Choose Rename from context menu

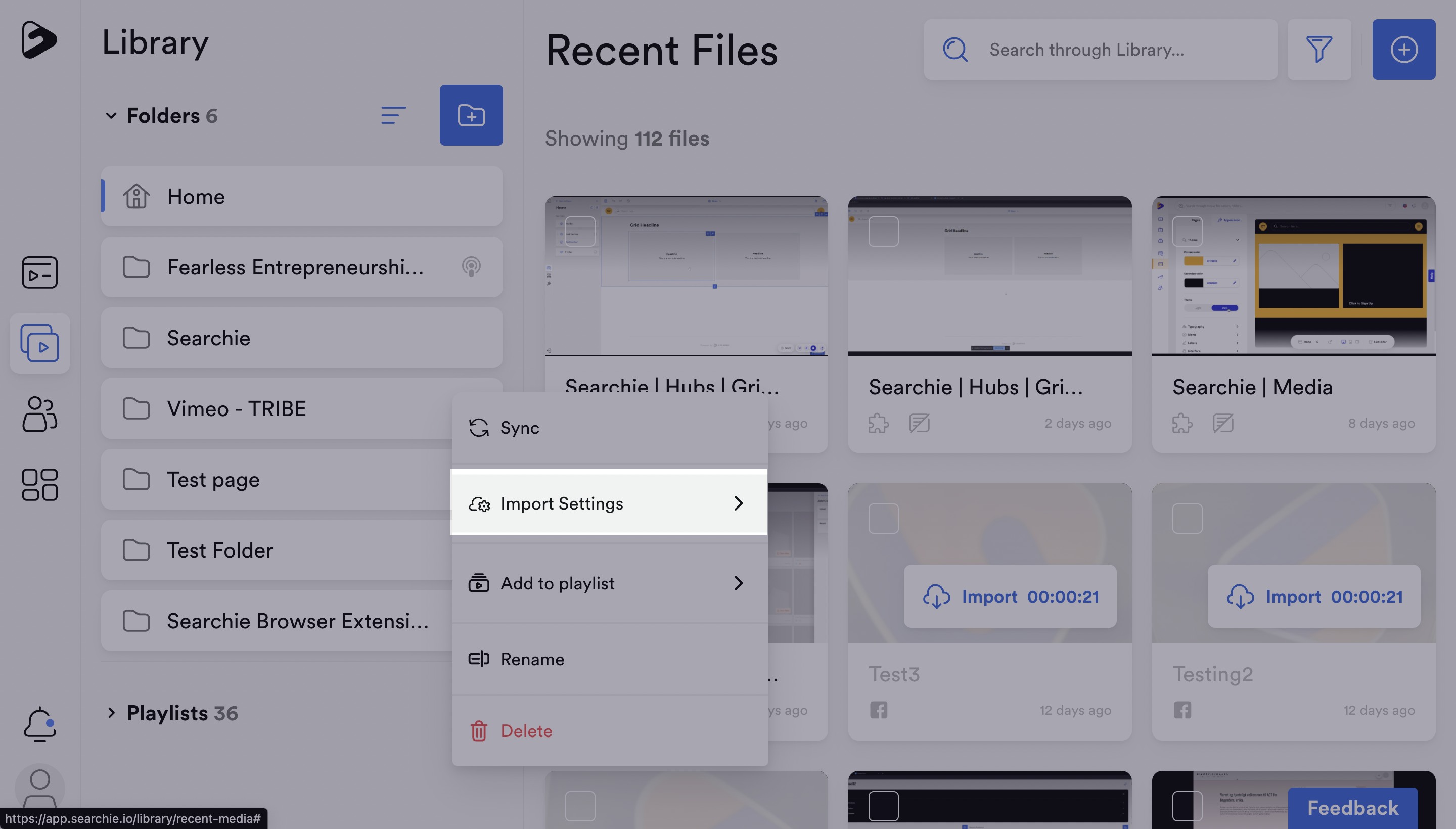tap(610, 659)
